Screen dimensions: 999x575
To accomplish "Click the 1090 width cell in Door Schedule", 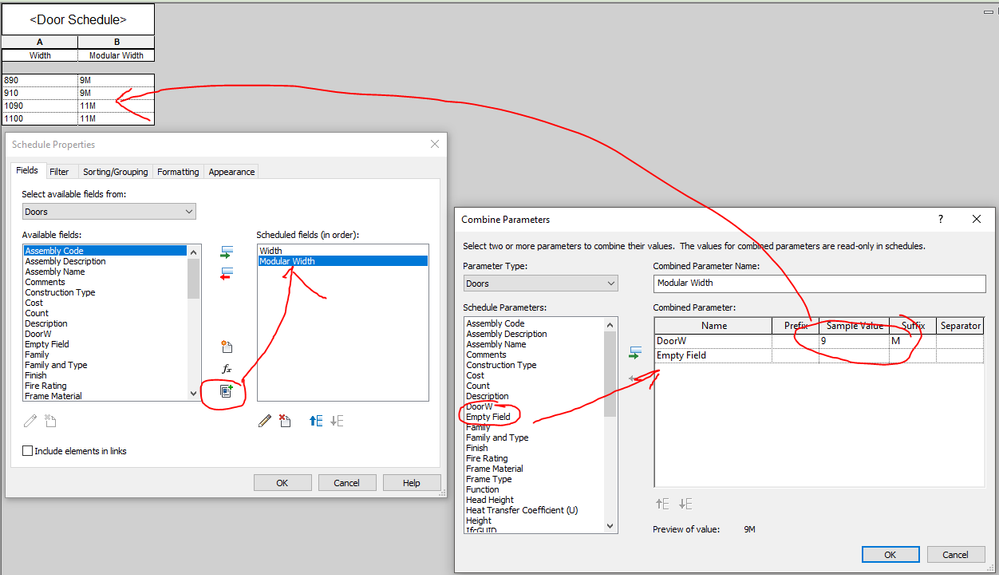I will pyautogui.click(x=40, y=106).
